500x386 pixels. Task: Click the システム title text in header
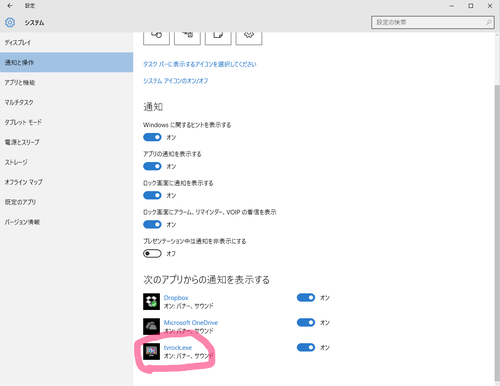coord(34,23)
